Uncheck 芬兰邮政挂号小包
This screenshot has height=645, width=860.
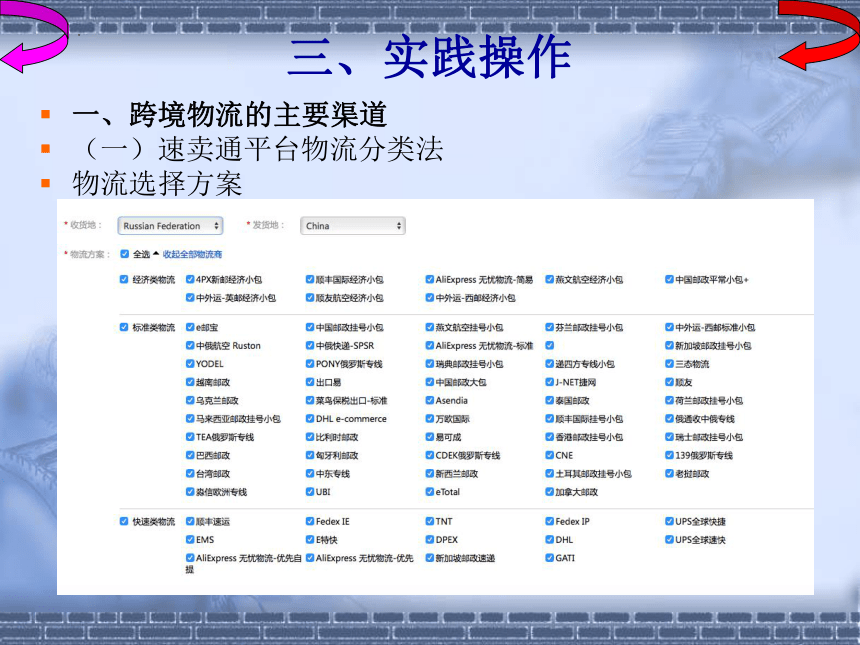pyautogui.click(x=550, y=327)
